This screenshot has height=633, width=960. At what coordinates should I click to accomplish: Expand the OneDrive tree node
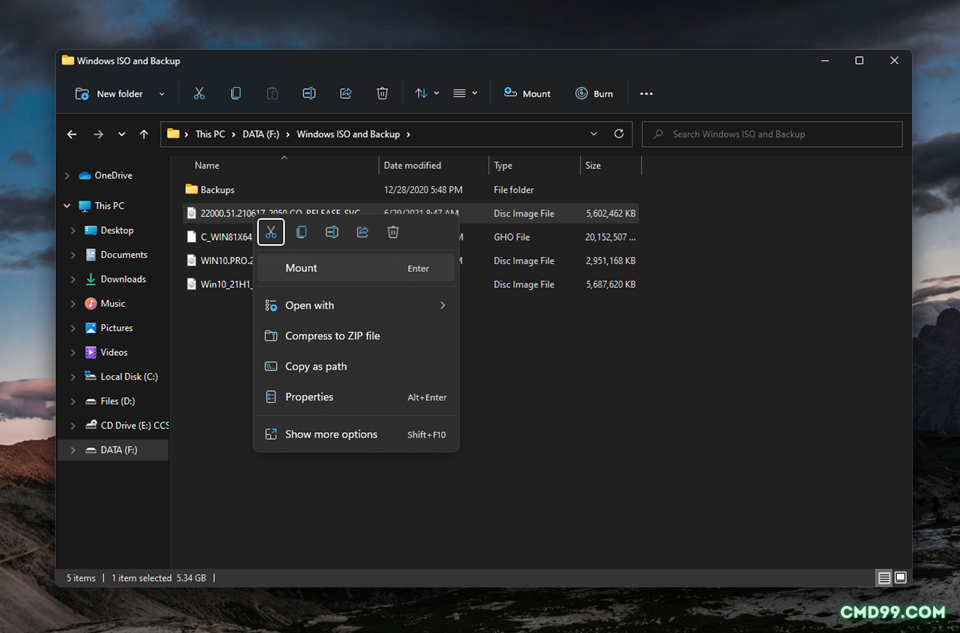pyautogui.click(x=67, y=176)
